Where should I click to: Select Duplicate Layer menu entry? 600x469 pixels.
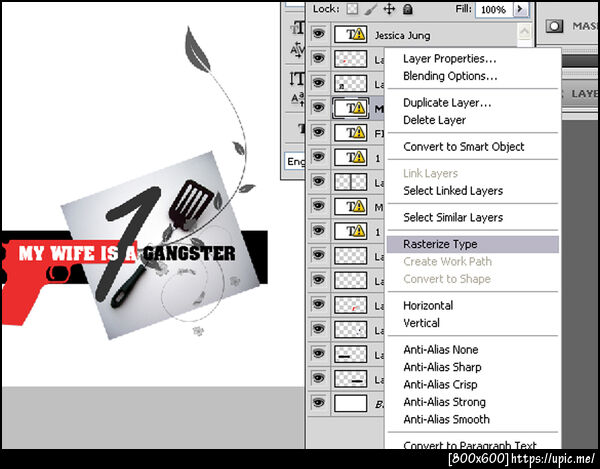click(447, 103)
